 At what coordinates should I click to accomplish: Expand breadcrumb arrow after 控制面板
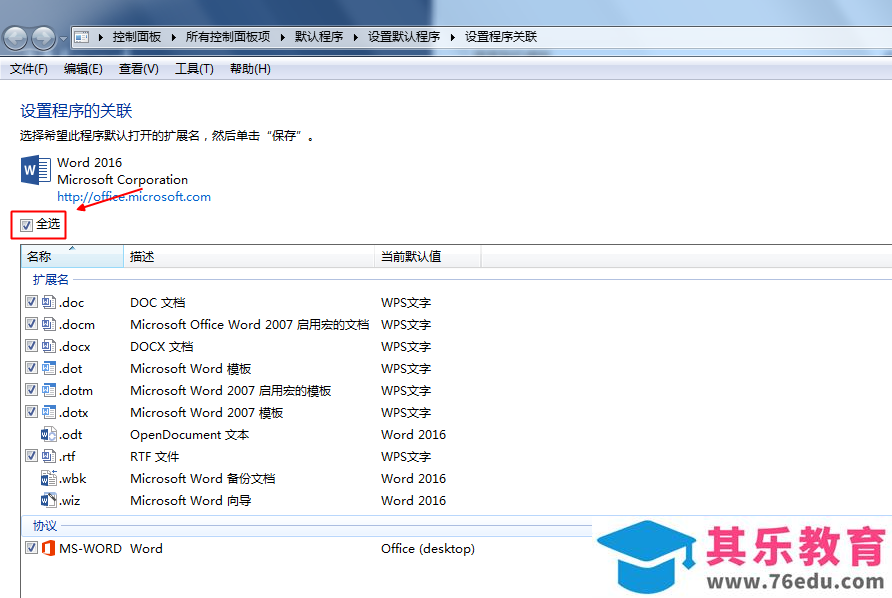(174, 38)
